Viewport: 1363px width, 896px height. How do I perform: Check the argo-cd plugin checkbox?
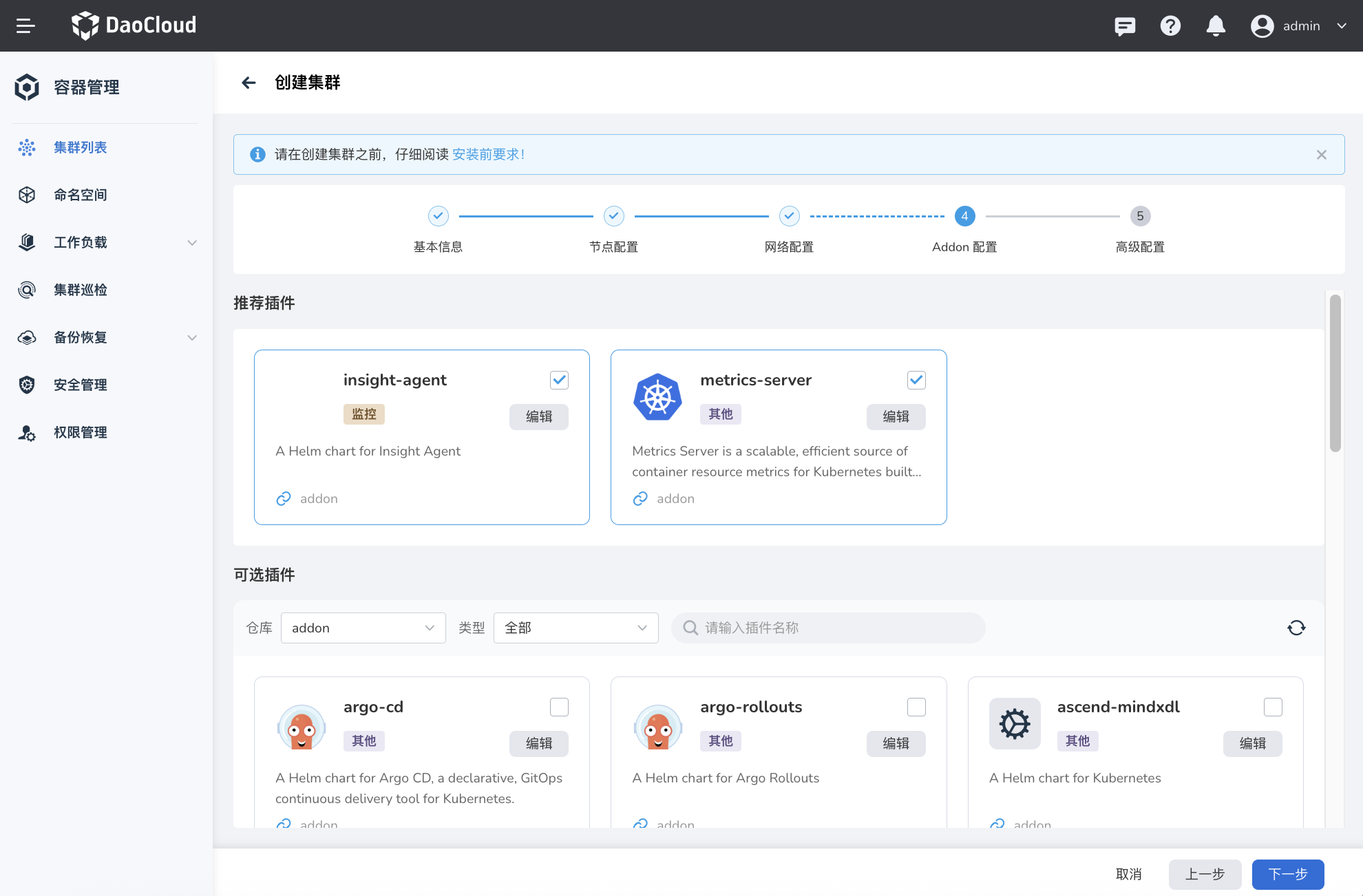click(x=559, y=707)
